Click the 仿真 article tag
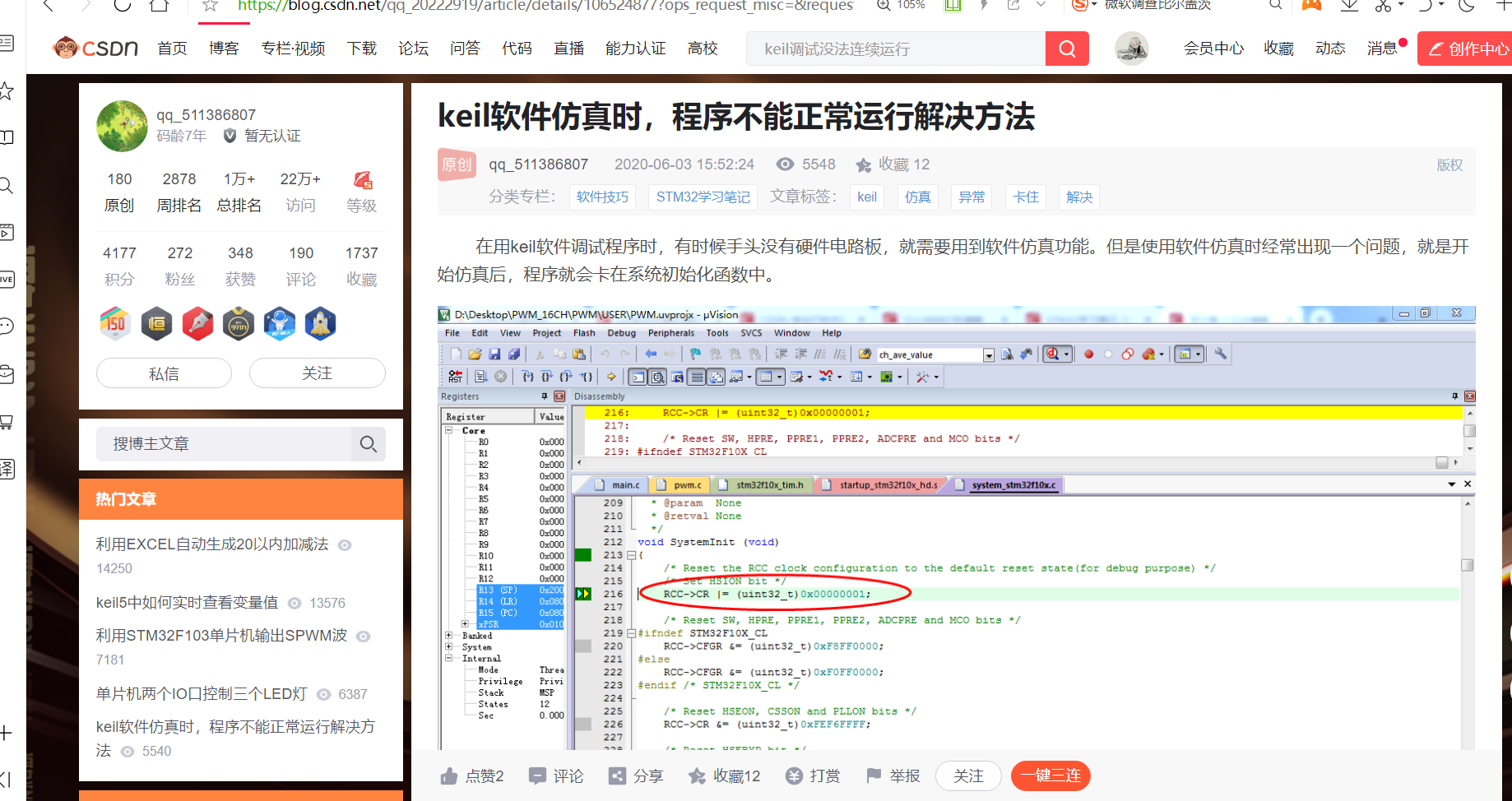 tap(917, 197)
